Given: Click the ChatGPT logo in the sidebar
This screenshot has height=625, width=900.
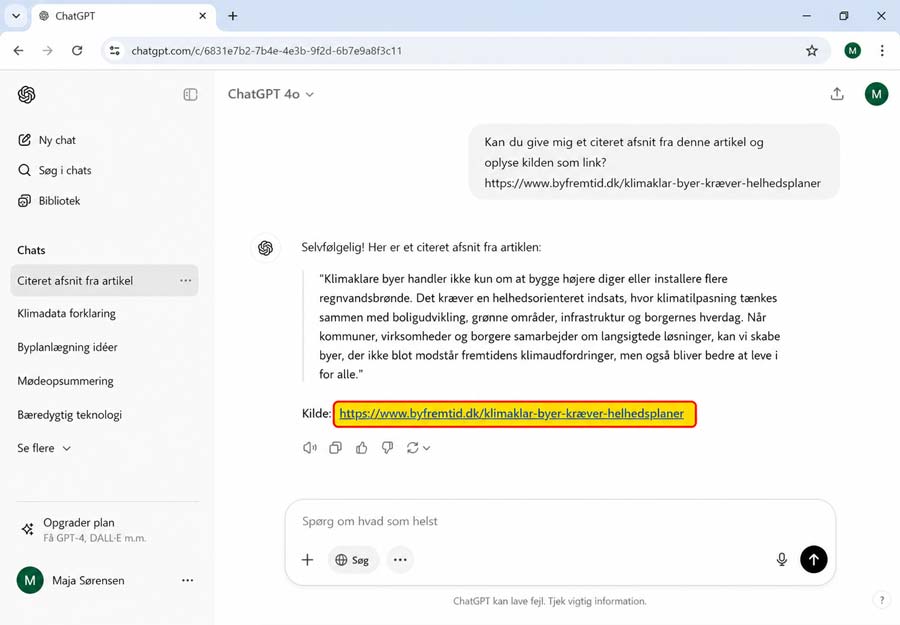Looking at the screenshot, I should coord(26,94).
